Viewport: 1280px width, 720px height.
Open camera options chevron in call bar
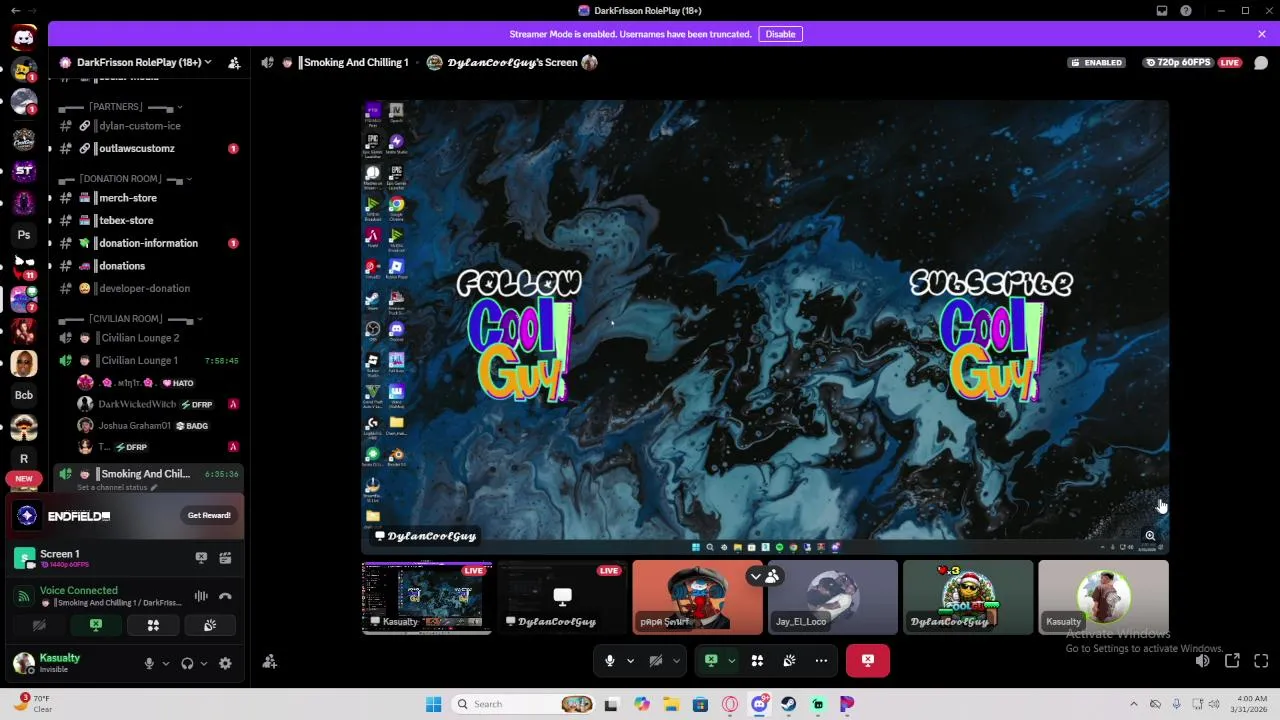(x=676, y=660)
